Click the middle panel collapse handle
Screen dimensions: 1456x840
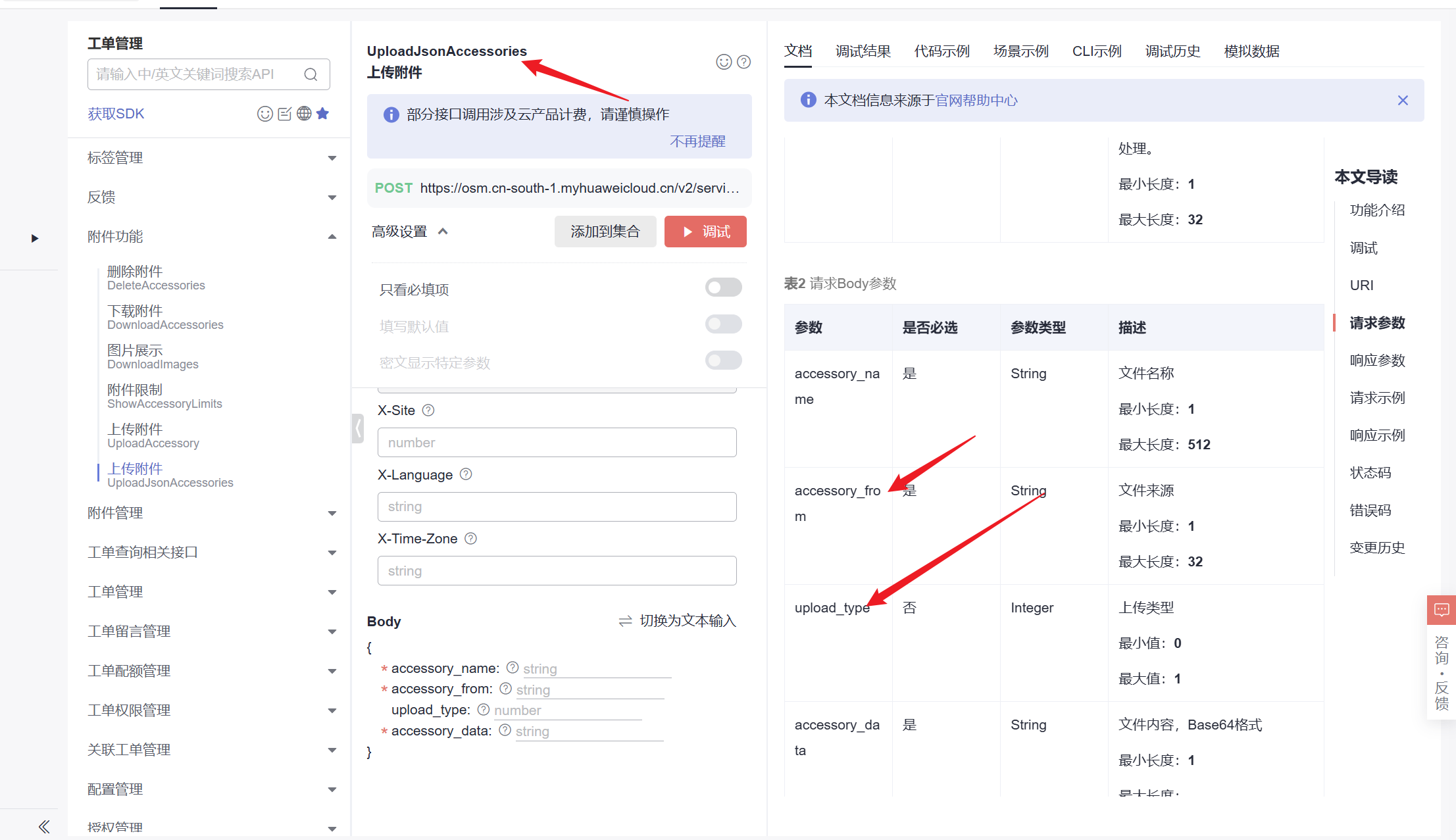click(x=358, y=428)
